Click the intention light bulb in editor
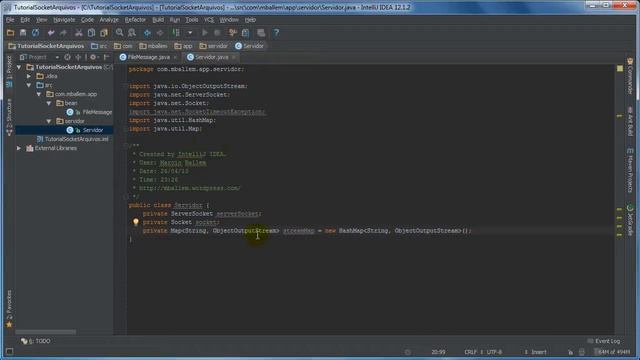640x360 pixels. click(136, 222)
